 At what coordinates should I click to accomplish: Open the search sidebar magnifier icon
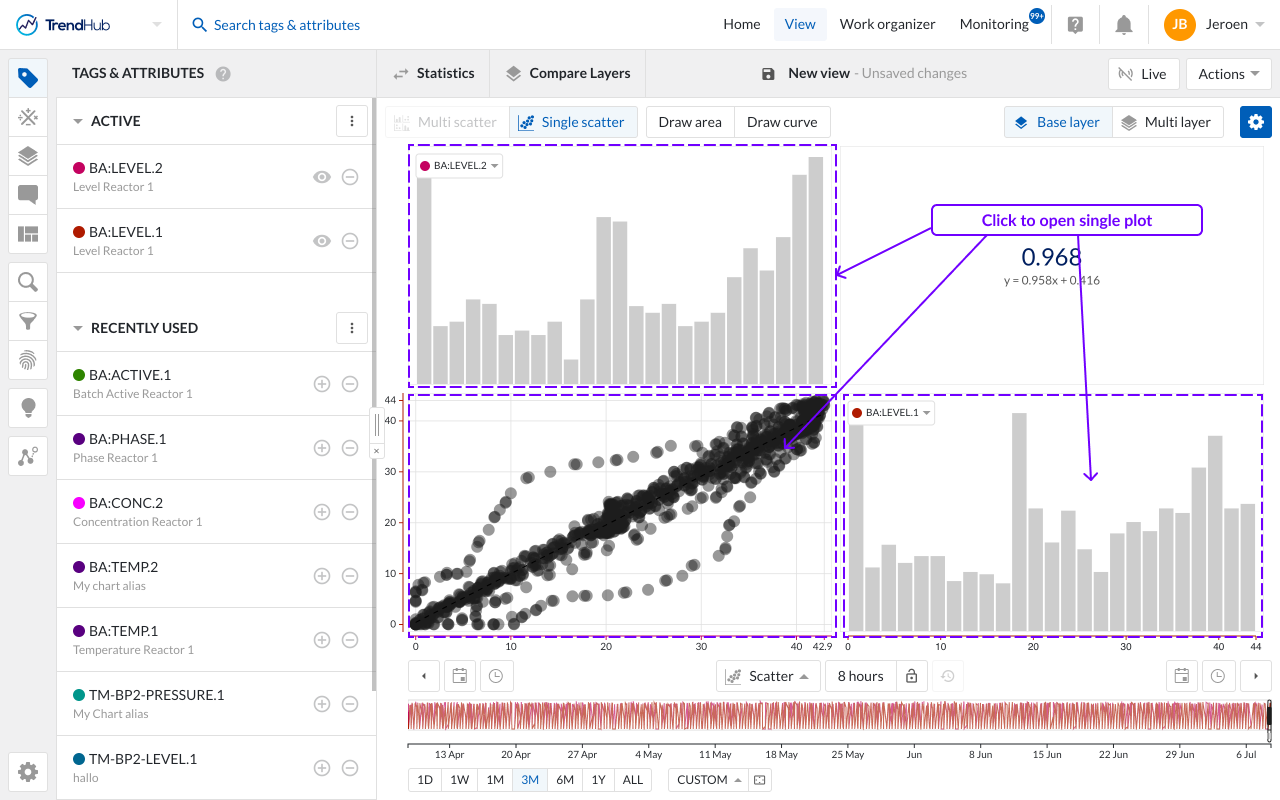[27, 281]
